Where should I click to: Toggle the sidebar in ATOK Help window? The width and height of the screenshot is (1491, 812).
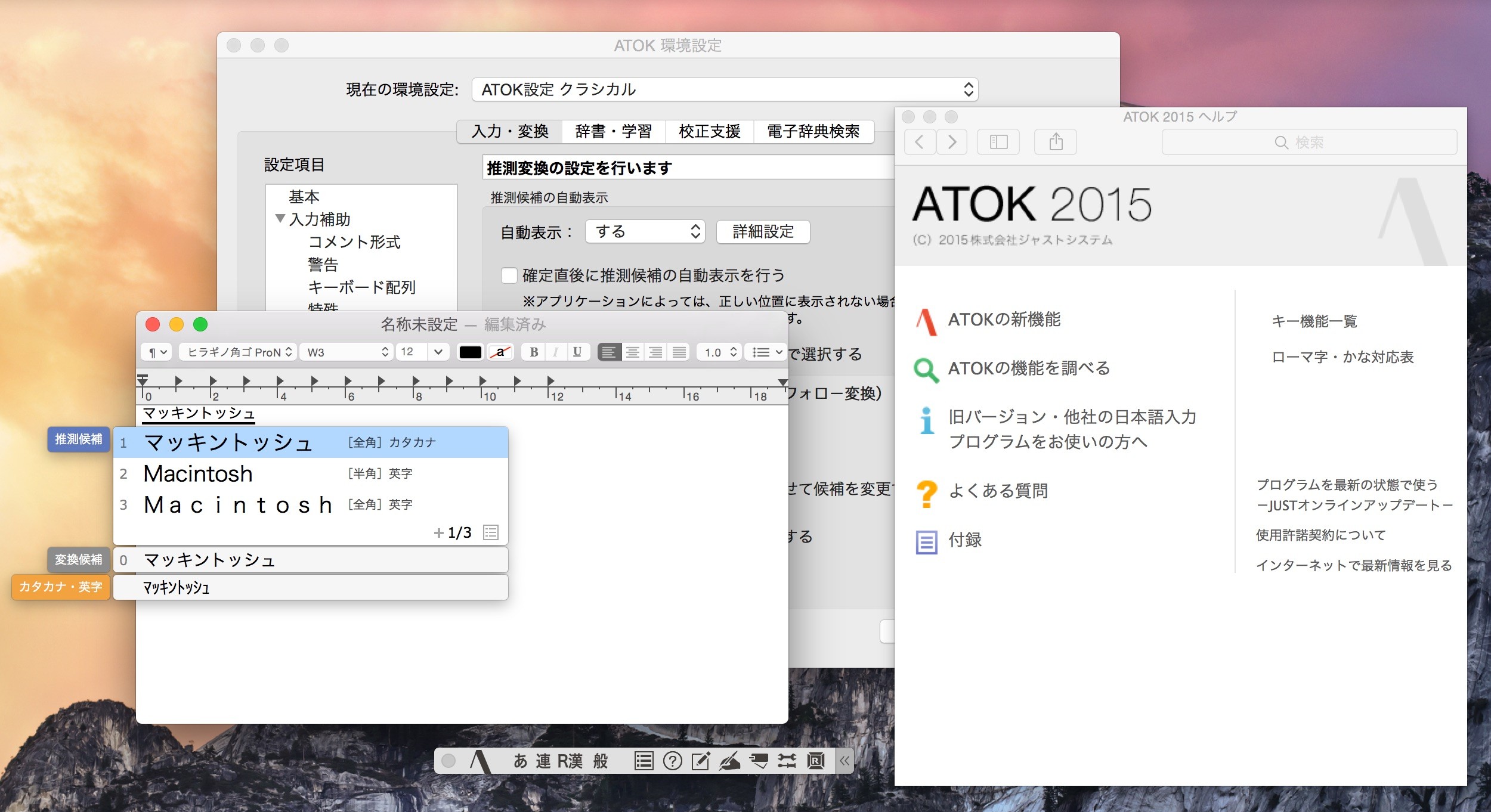998,142
